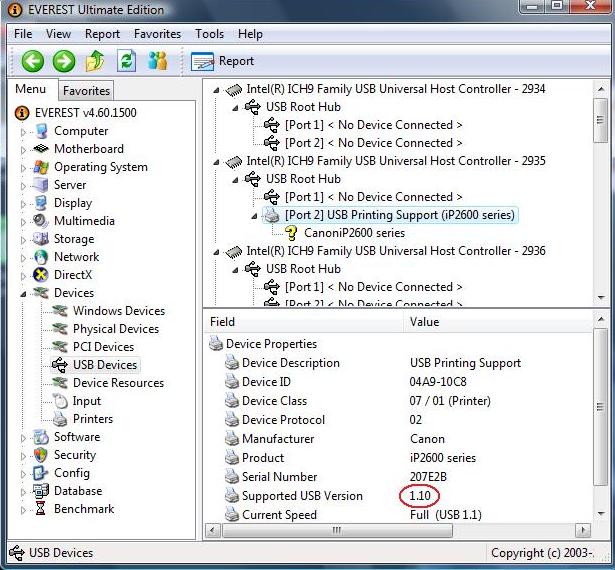Select the Software icon in tree
This screenshot has width=615, height=570.
[41, 437]
